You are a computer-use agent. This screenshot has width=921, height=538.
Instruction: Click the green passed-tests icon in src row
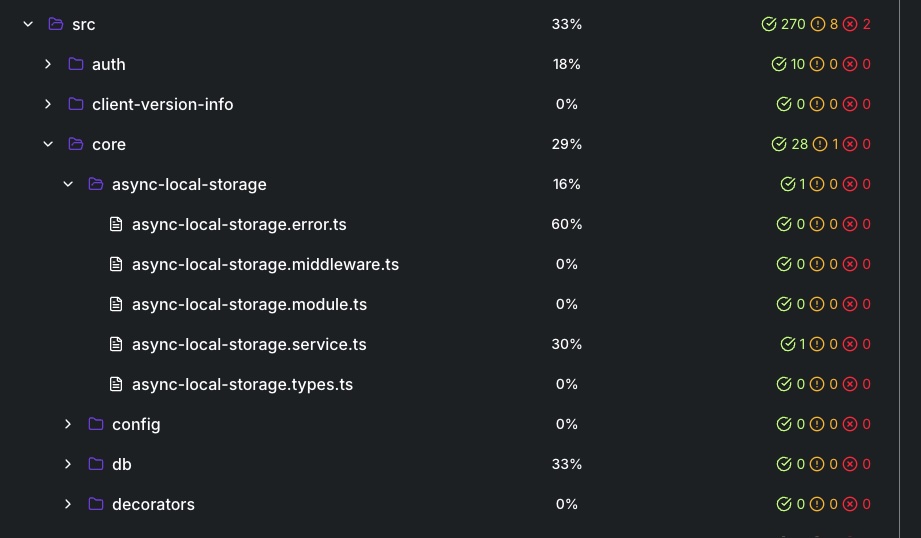(x=768, y=24)
